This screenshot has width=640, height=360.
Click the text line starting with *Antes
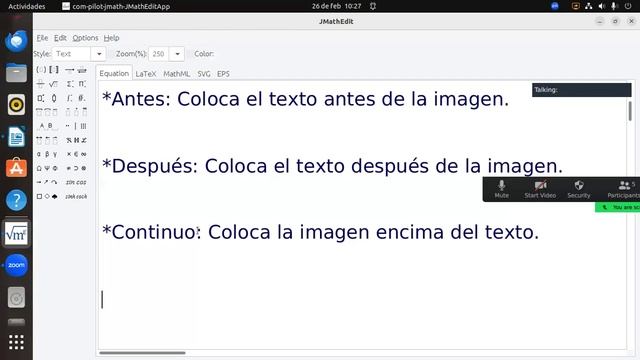tap(306, 99)
